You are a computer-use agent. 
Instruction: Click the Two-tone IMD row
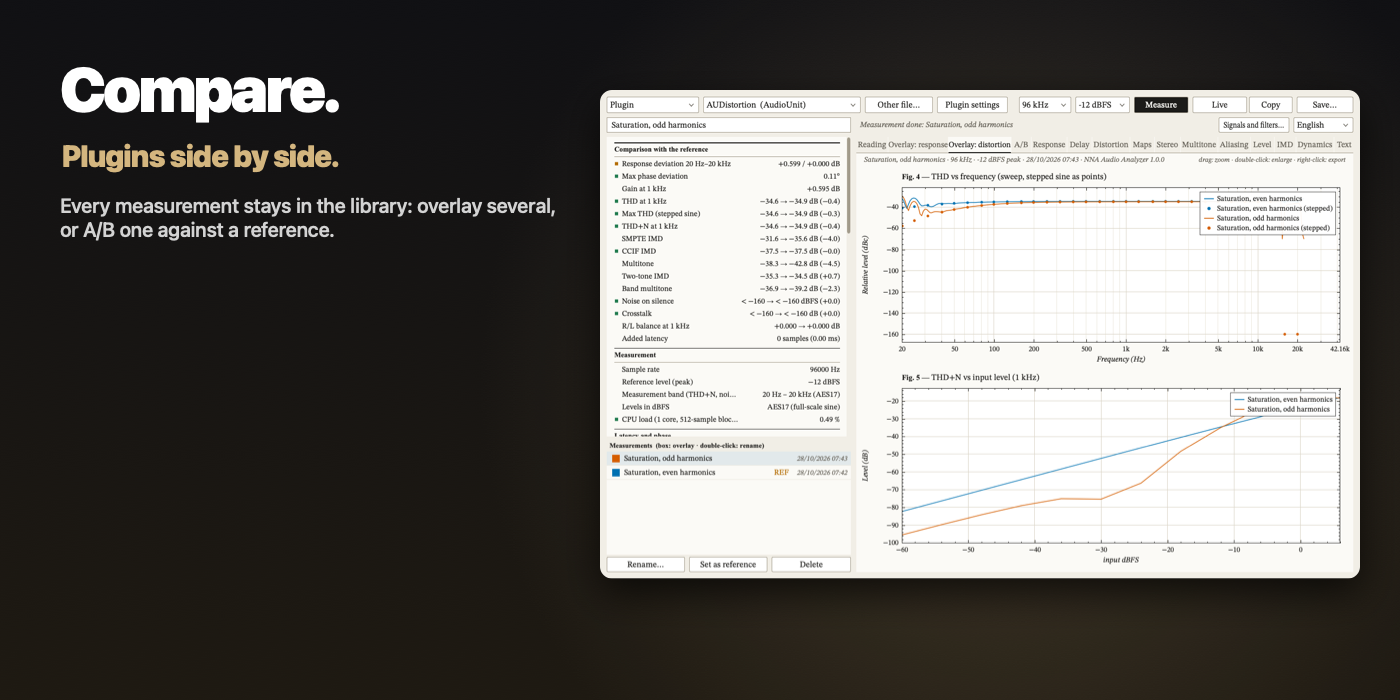click(x=727, y=276)
